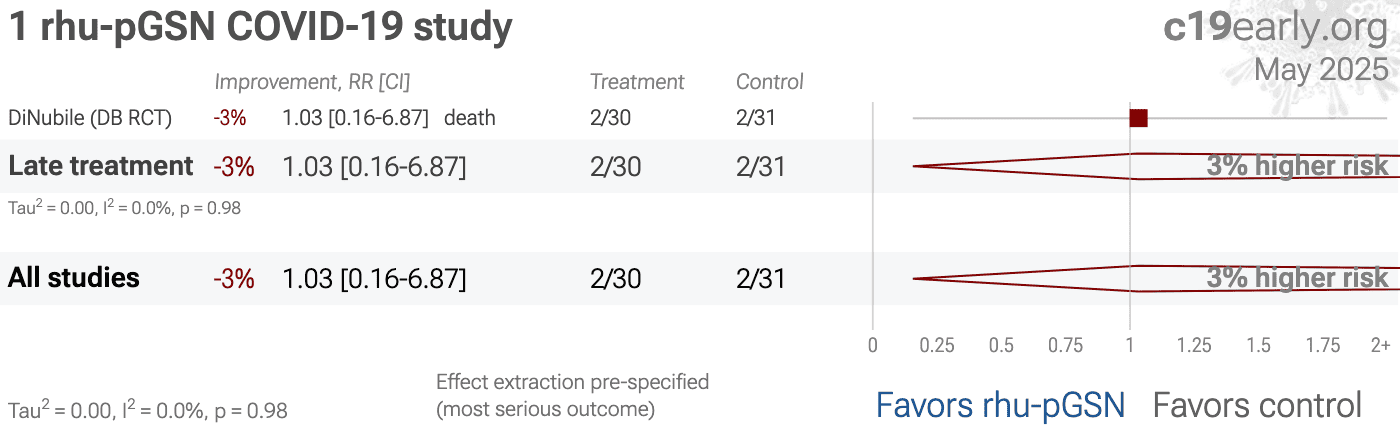1400x429 pixels.
Task: Click the '3% higher risk' Late treatment label
Action: click(x=1298, y=166)
